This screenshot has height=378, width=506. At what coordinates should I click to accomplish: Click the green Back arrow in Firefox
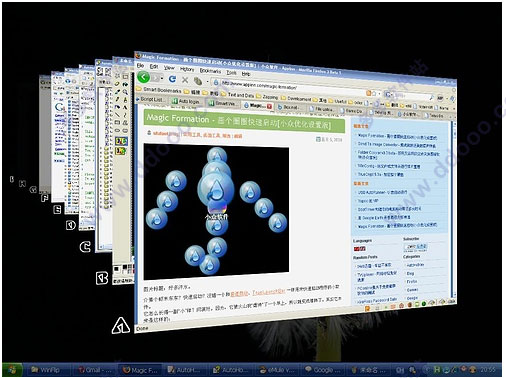(x=144, y=77)
